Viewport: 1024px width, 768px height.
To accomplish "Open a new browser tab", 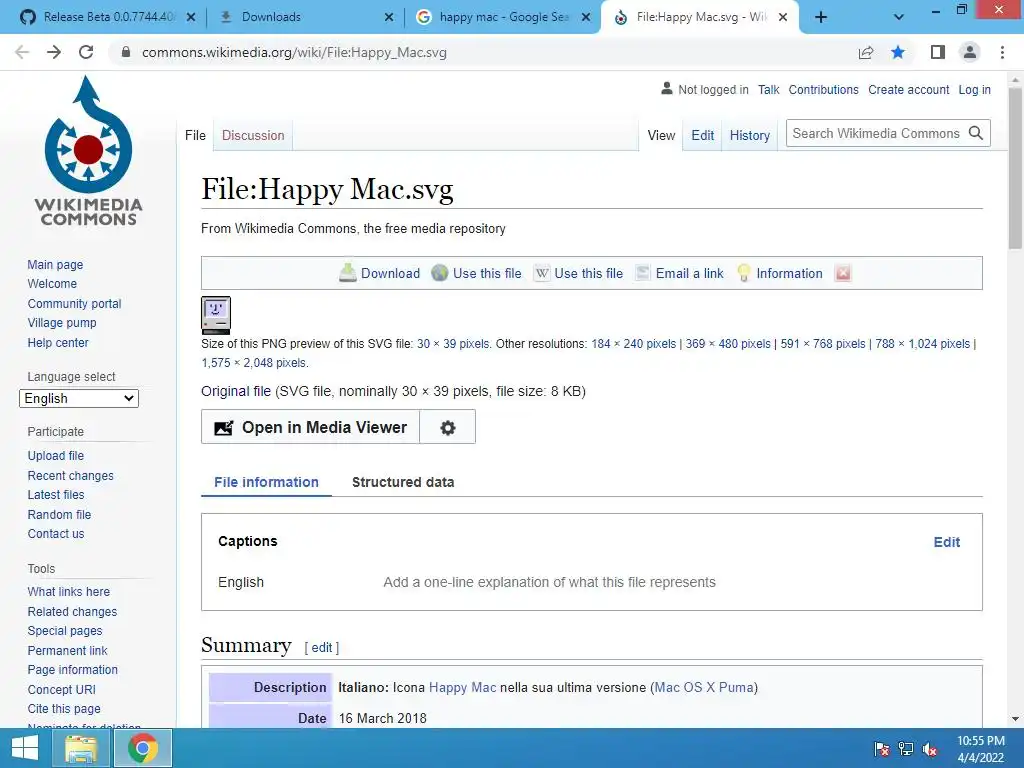I will point(821,18).
